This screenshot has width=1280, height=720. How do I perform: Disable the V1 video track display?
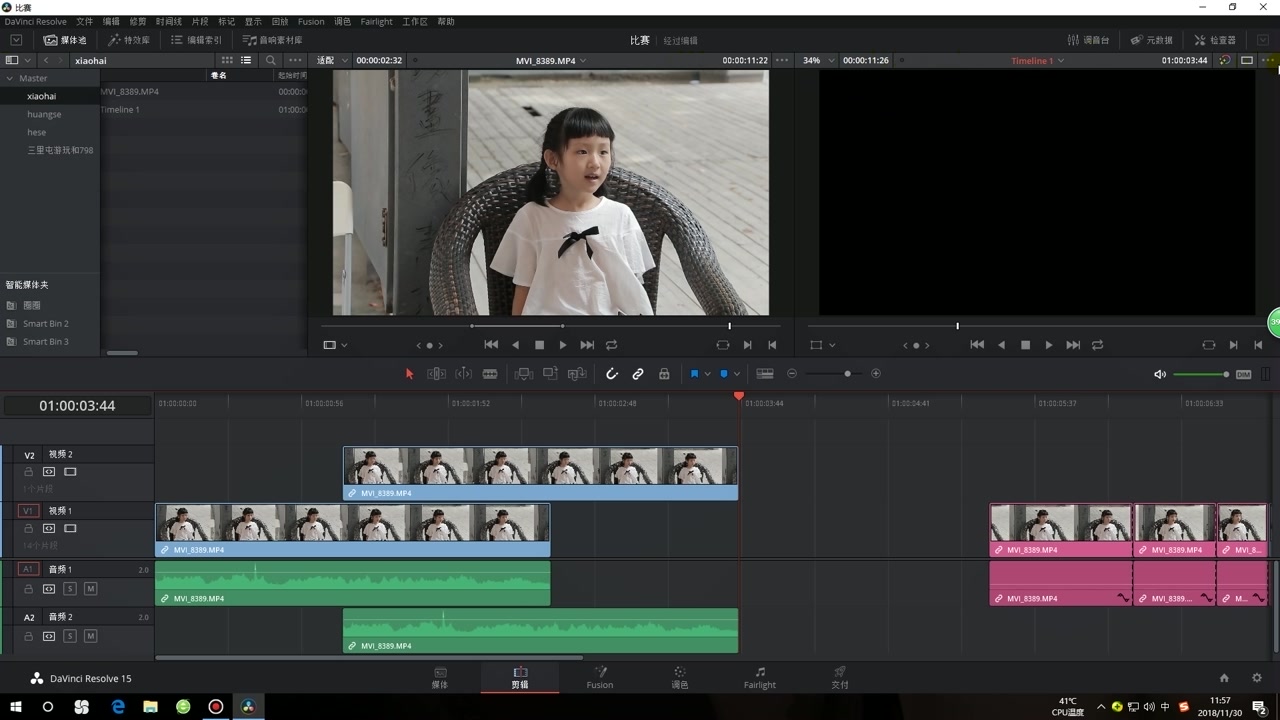coord(70,528)
